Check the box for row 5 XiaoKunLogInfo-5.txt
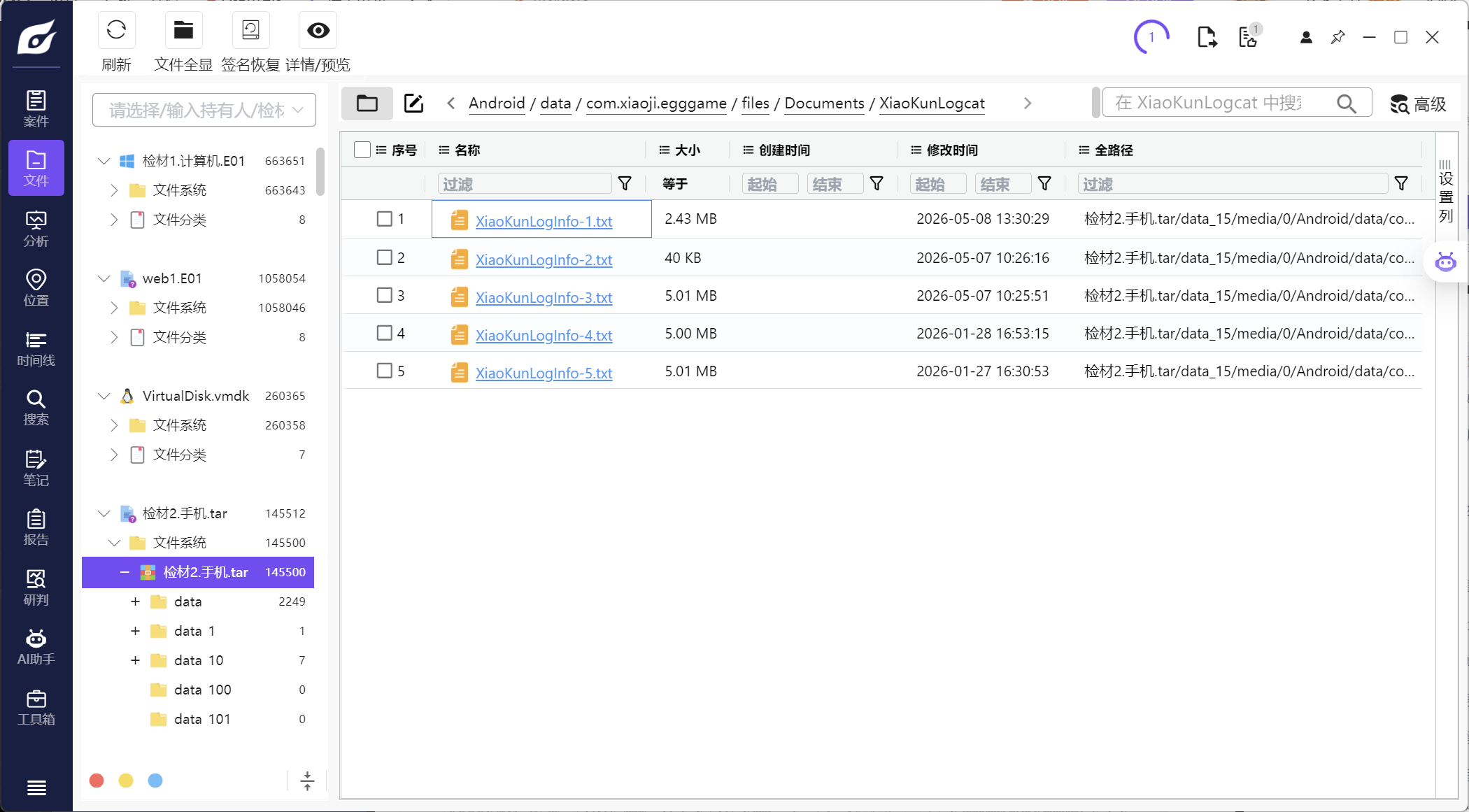 pos(384,371)
